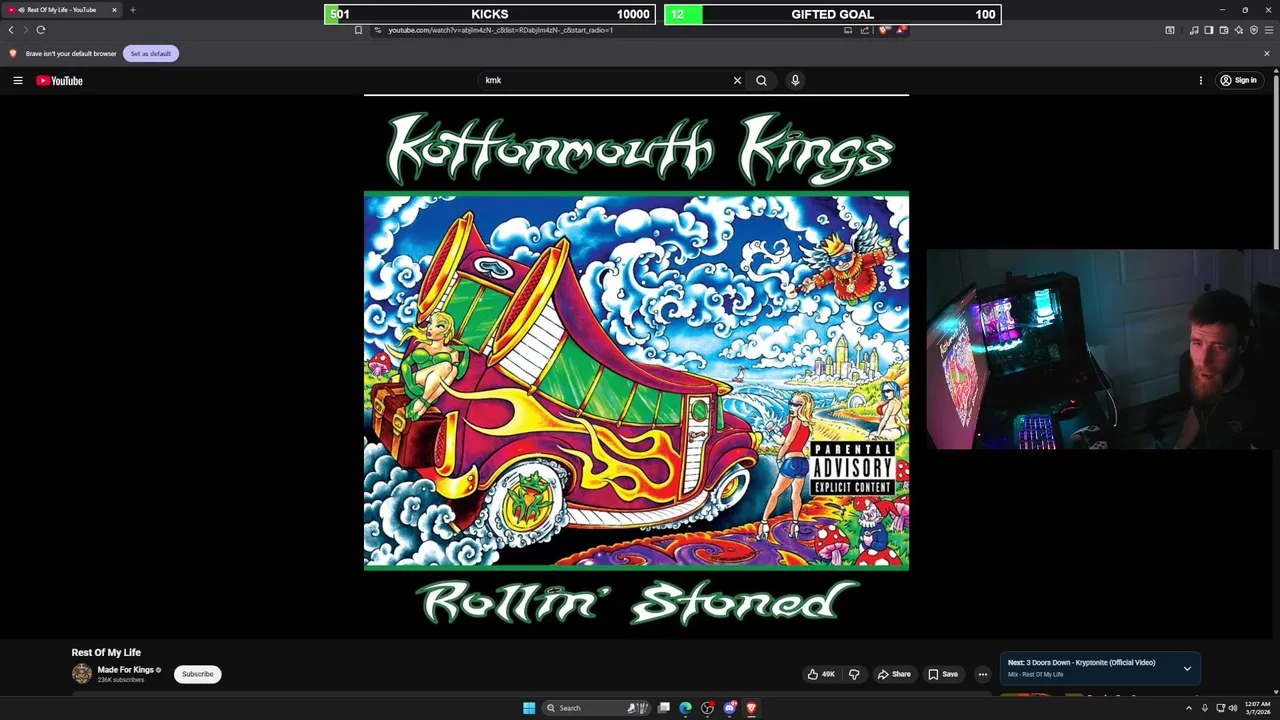Subscribe to Made For Kings

click(197, 674)
